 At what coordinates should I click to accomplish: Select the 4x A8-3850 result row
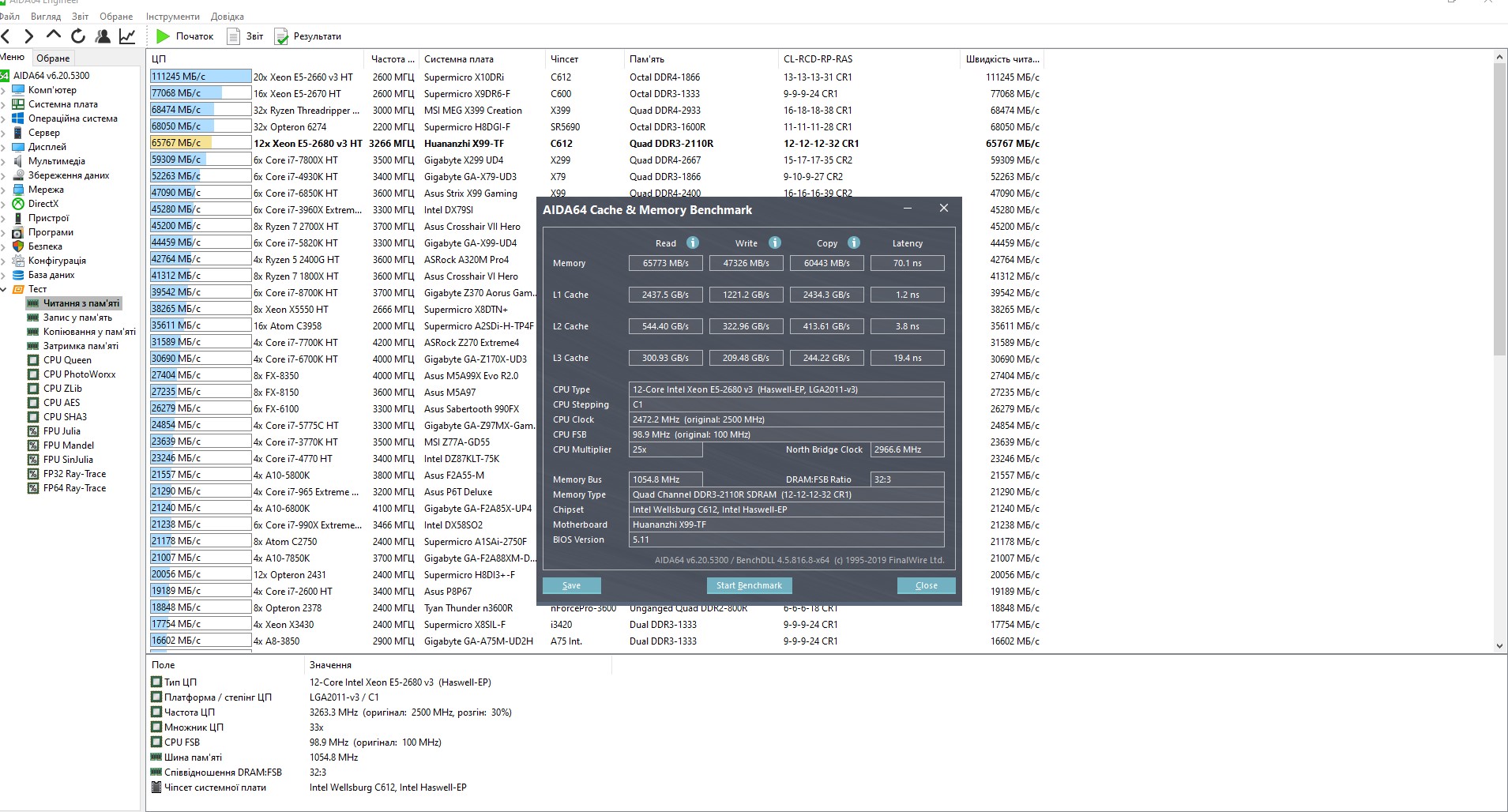pos(595,641)
